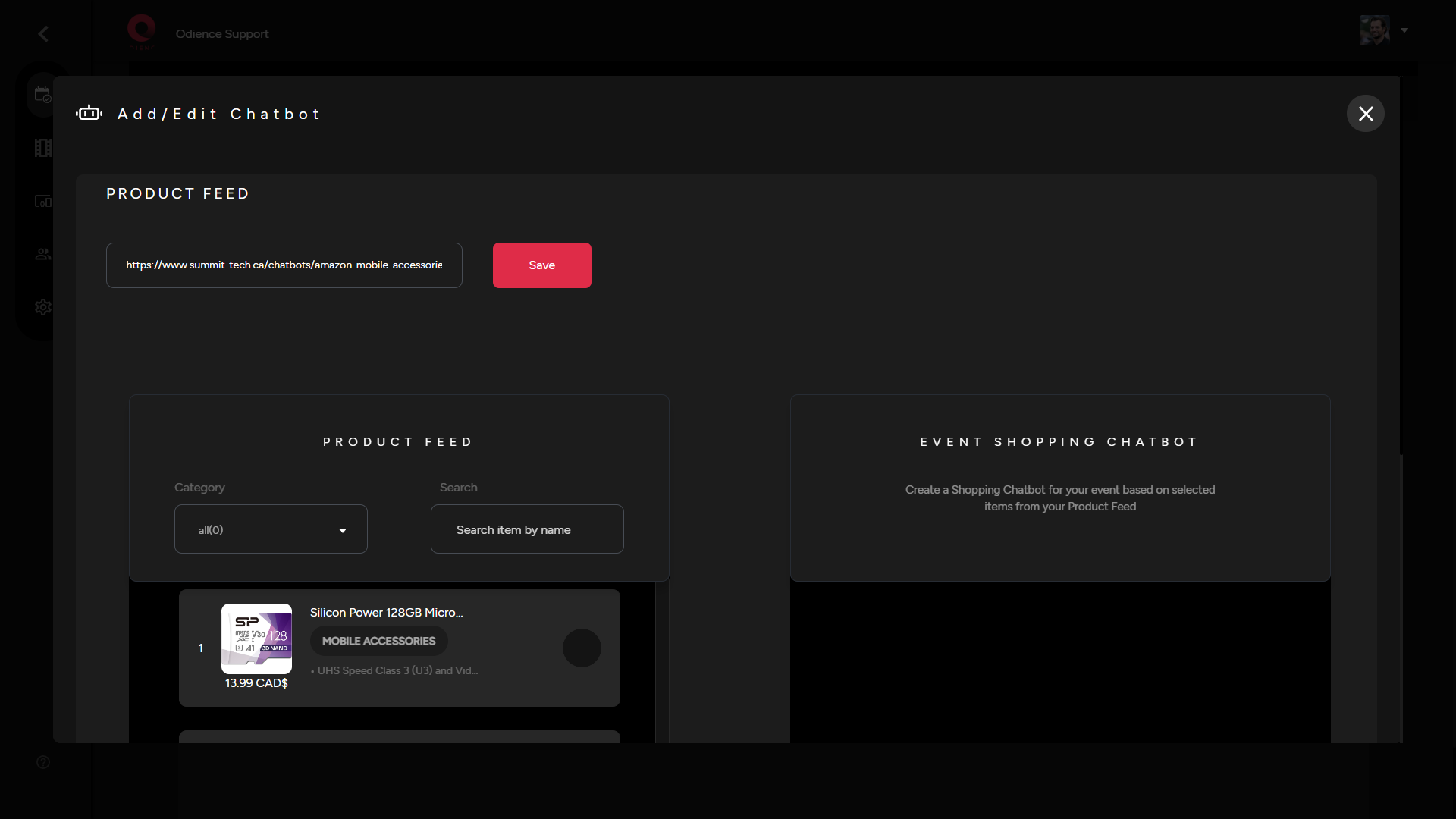Open the profile dropdown arrow next to the avatar
1456x819 pixels.
[x=1404, y=31]
